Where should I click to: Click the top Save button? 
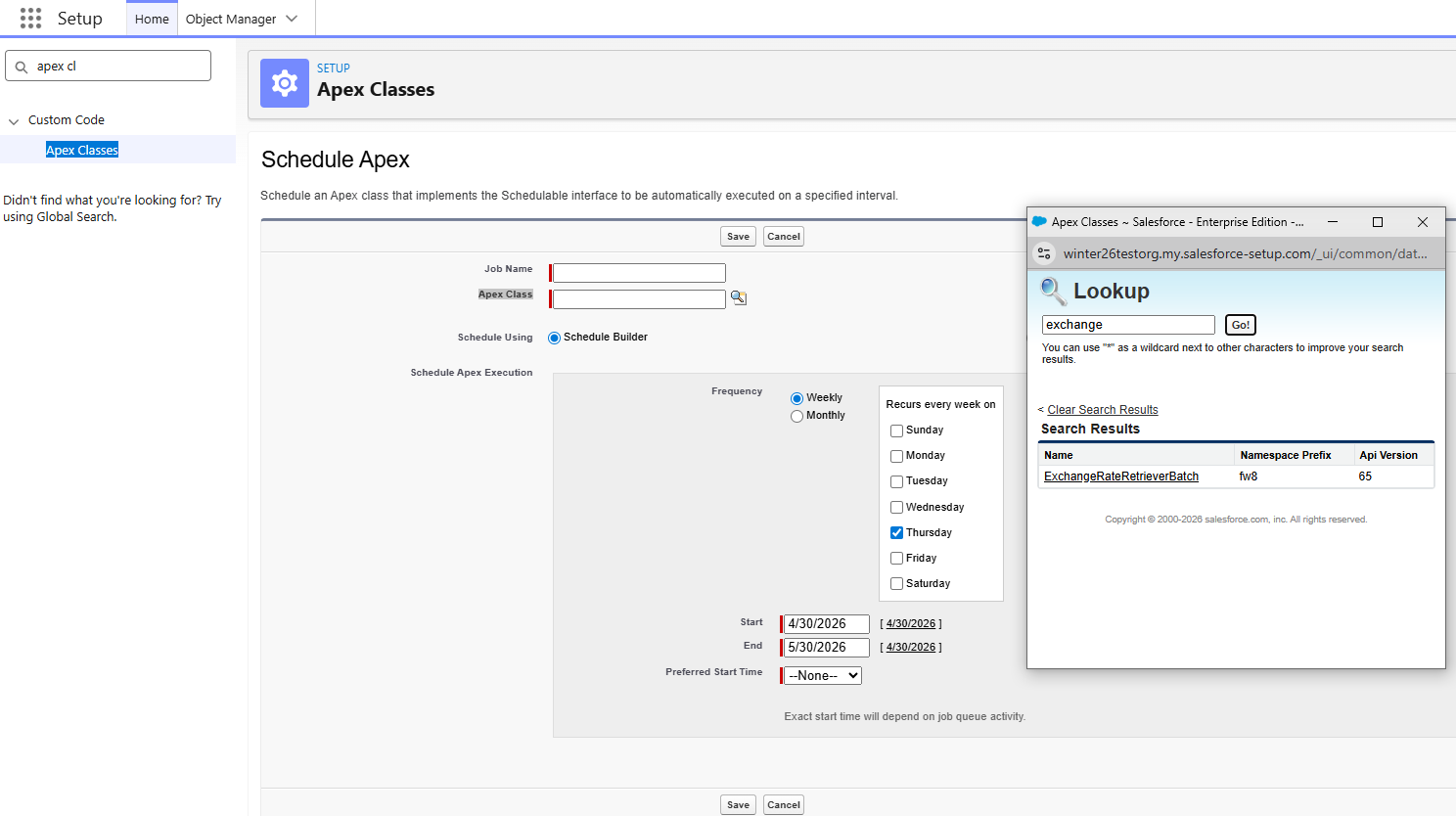[x=739, y=237]
